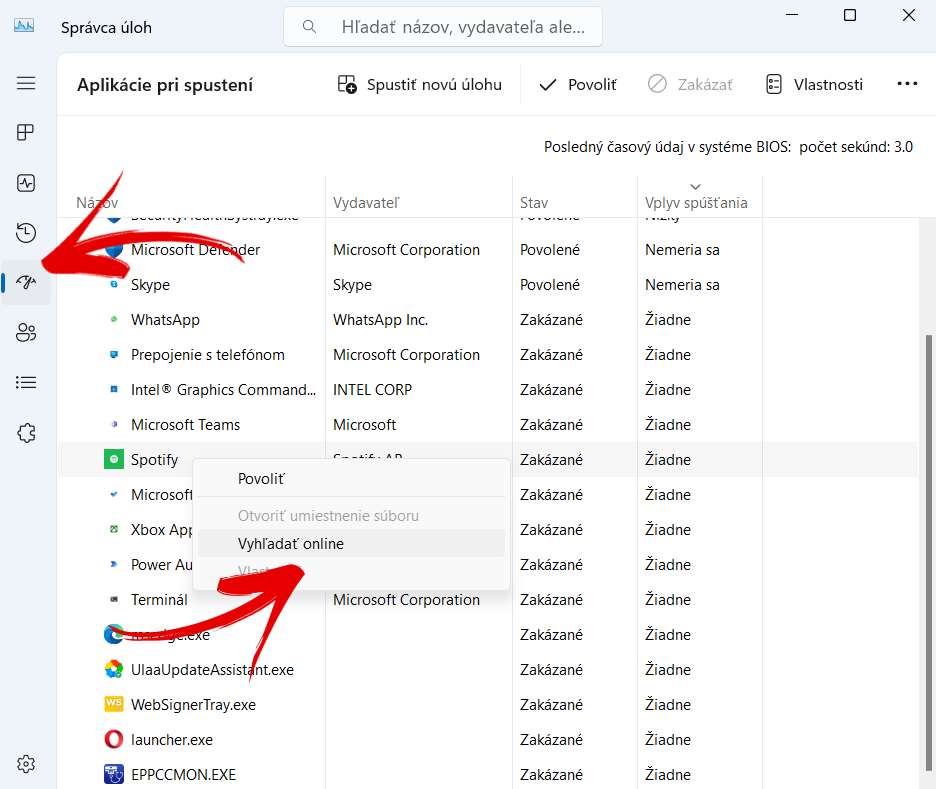Image resolution: width=936 pixels, height=789 pixels.
Task: Sort by the Stav column header
Action: coord(534,203)
